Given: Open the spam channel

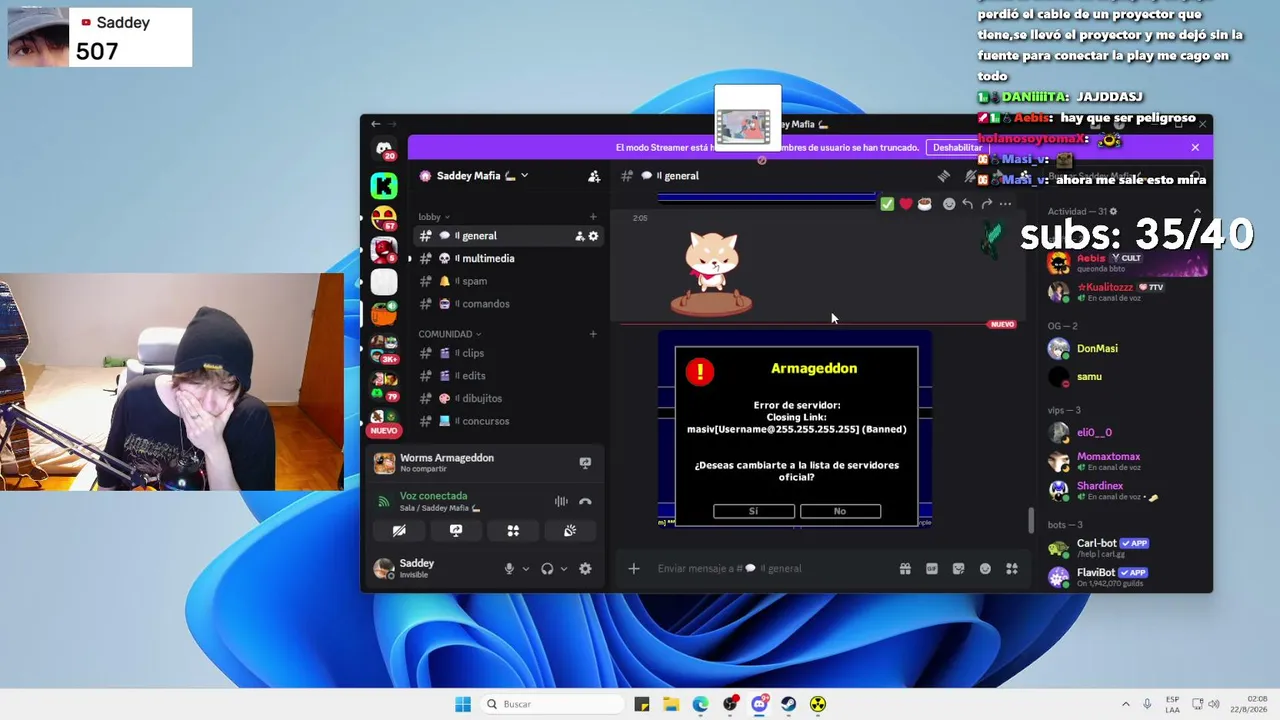Looking at the screenshot, I should (x=509, y=281).
